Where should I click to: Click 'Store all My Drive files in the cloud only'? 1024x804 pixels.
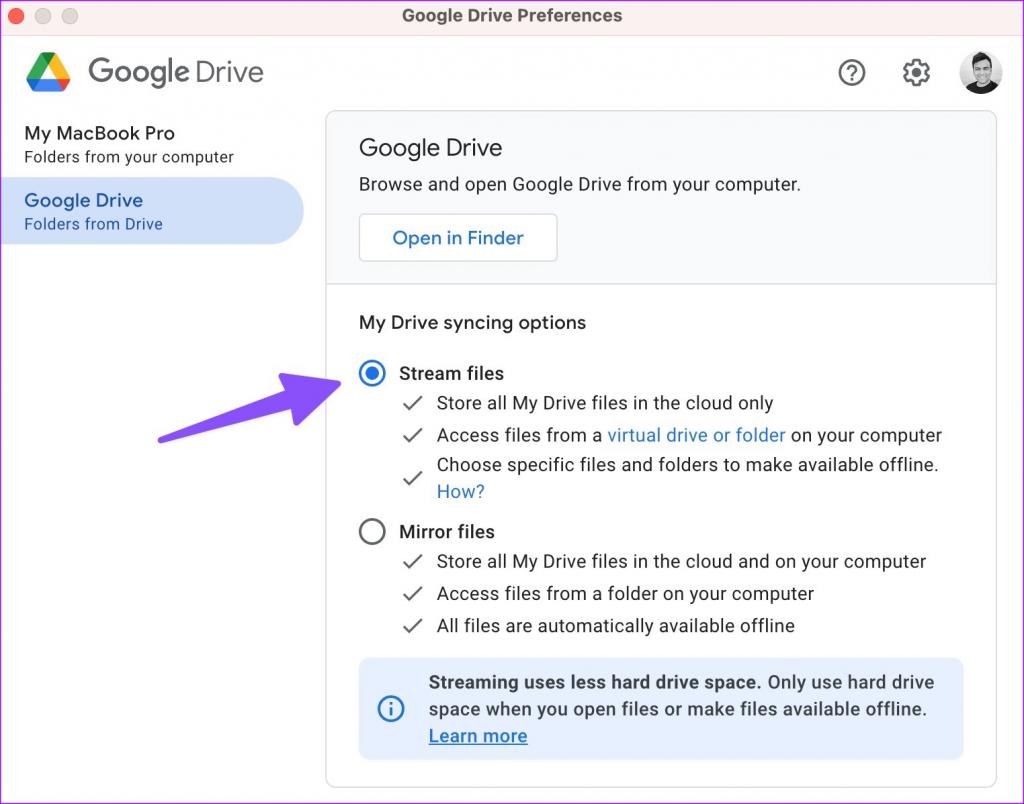coord(605,403)
